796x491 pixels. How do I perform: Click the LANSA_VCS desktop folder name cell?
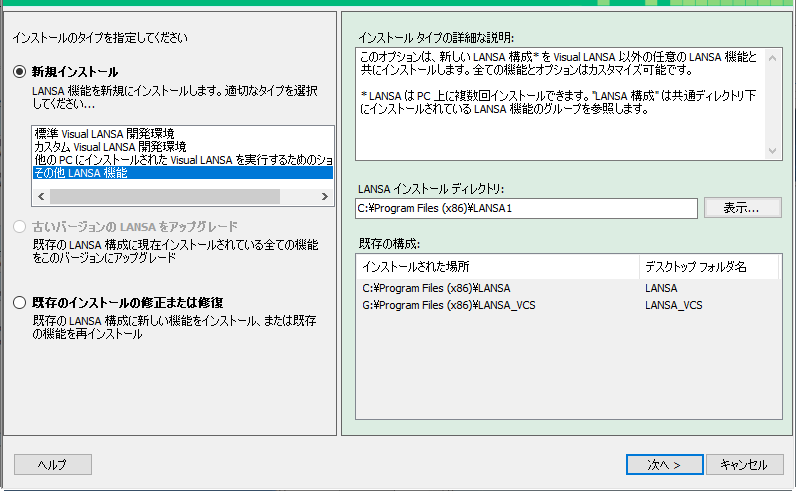[674, 305]
